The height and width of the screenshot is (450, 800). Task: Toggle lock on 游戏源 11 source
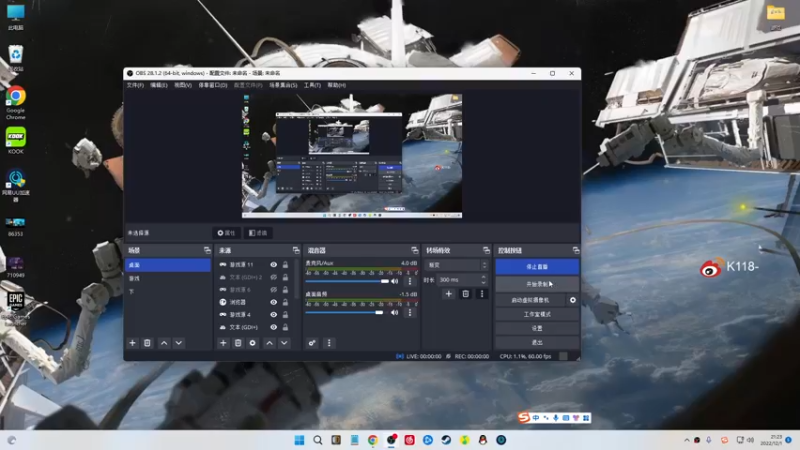point(285,264)
